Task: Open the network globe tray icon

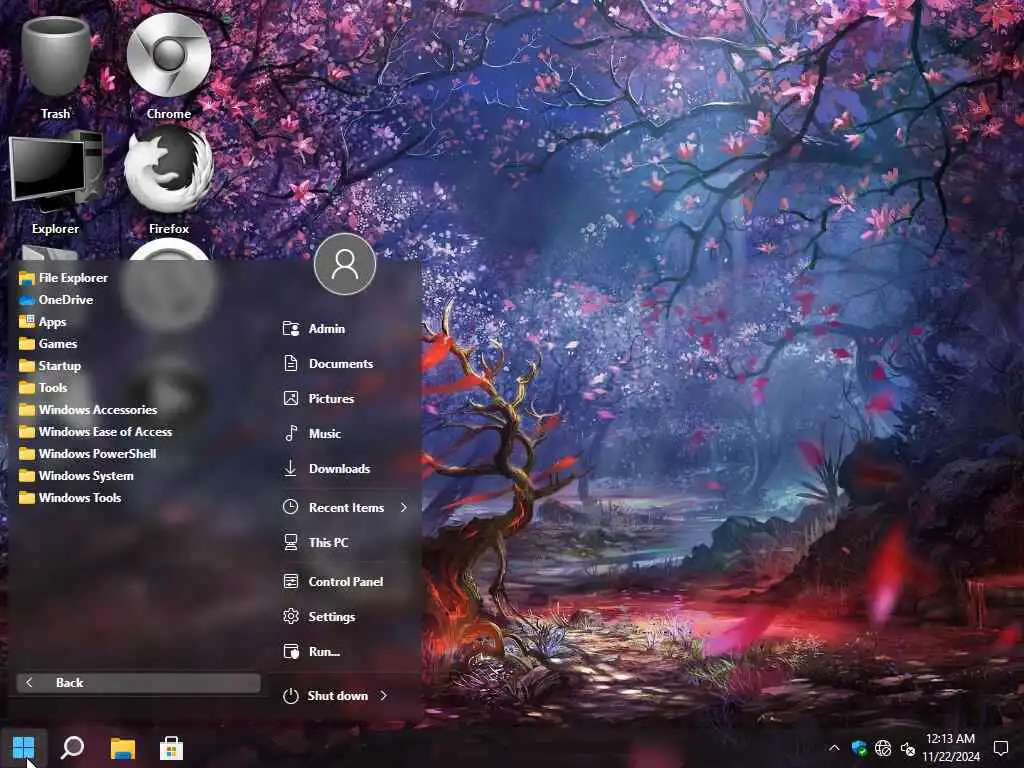Action: click(883, 748)
